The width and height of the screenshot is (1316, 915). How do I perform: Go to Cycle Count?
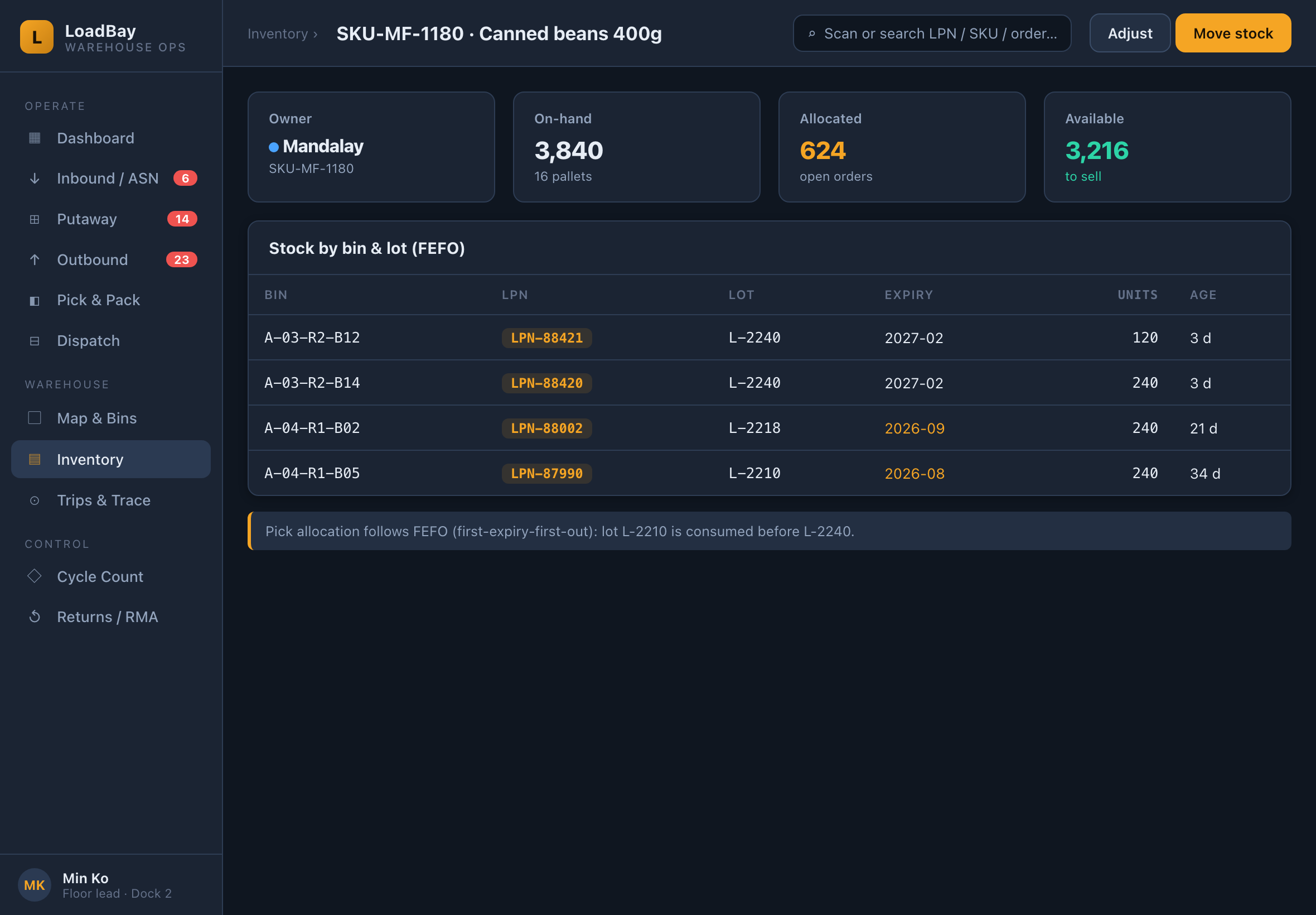(x=110, y=576)
